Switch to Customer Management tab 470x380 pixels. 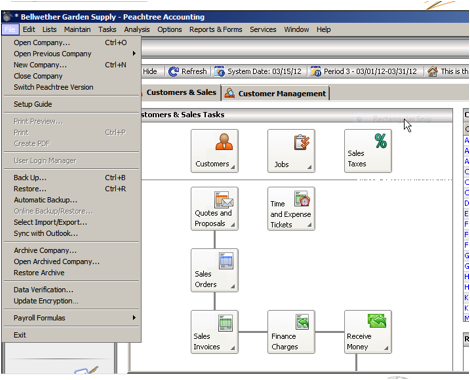click(276, 93)
